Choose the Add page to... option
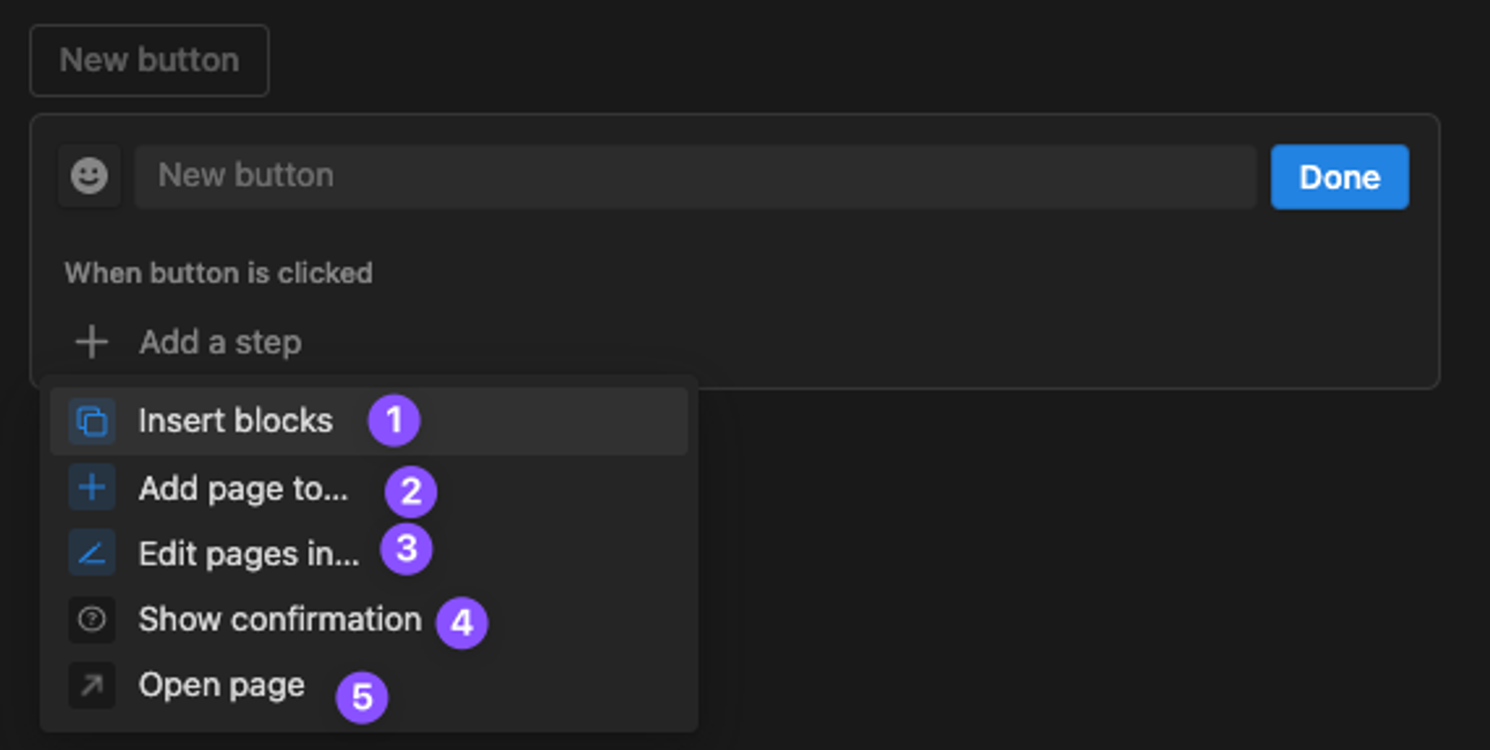Screen dimensions: 1490x750 (x=243, y=489)
